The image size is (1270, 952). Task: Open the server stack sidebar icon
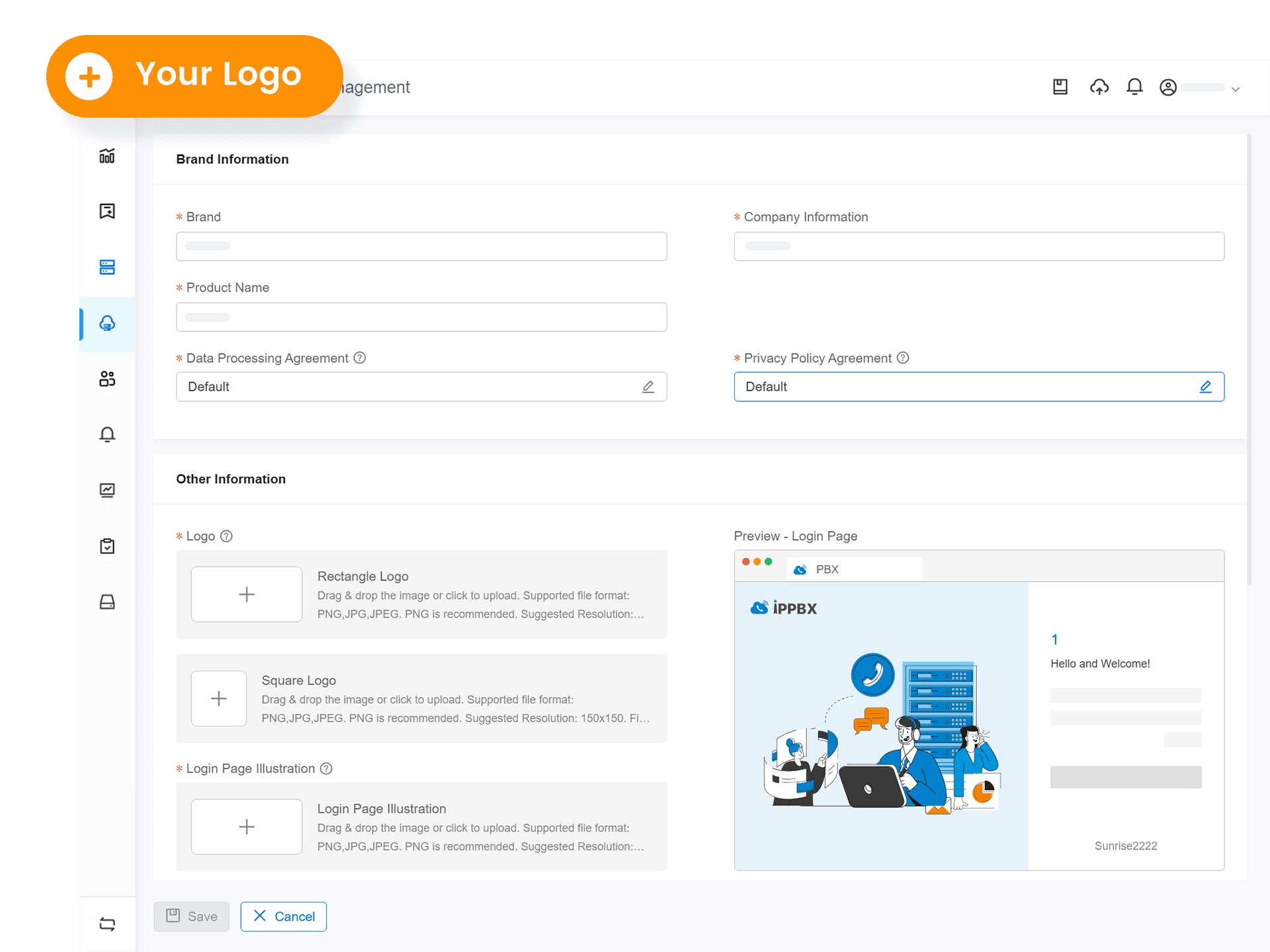tap(107, 267)
